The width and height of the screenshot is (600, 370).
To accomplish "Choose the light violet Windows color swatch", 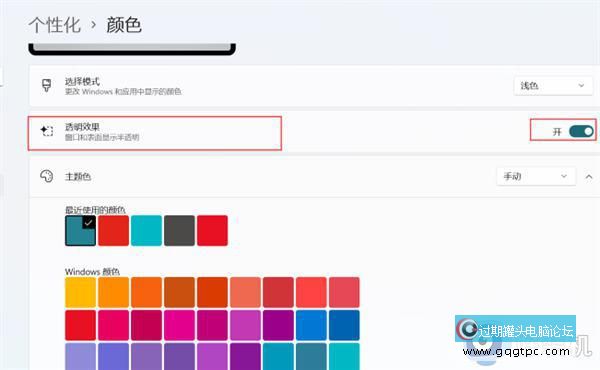I will pyautogui.click(x=212, y=357).
